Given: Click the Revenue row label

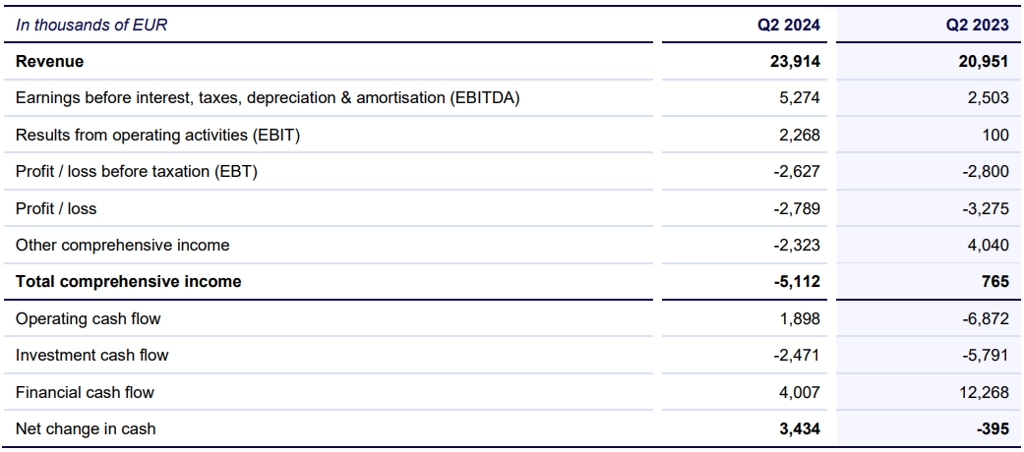Looking at the screenshot, I should pyautogui.click(x=50, y=62).
